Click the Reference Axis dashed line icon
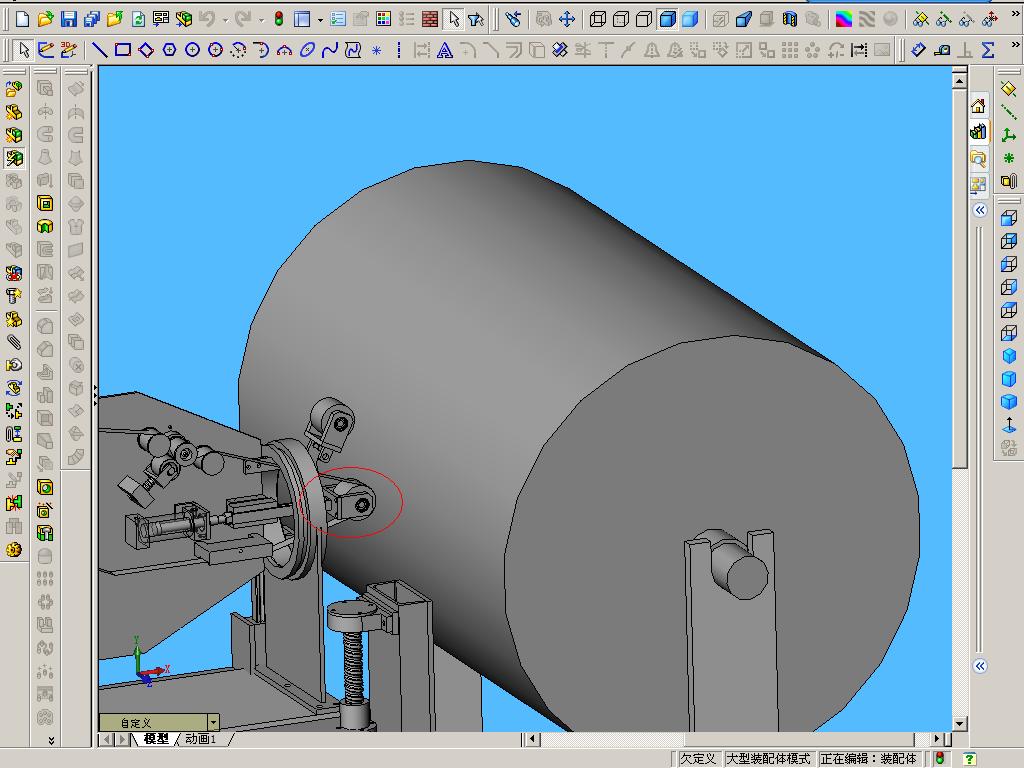1024x768 pixels. 1008,112
